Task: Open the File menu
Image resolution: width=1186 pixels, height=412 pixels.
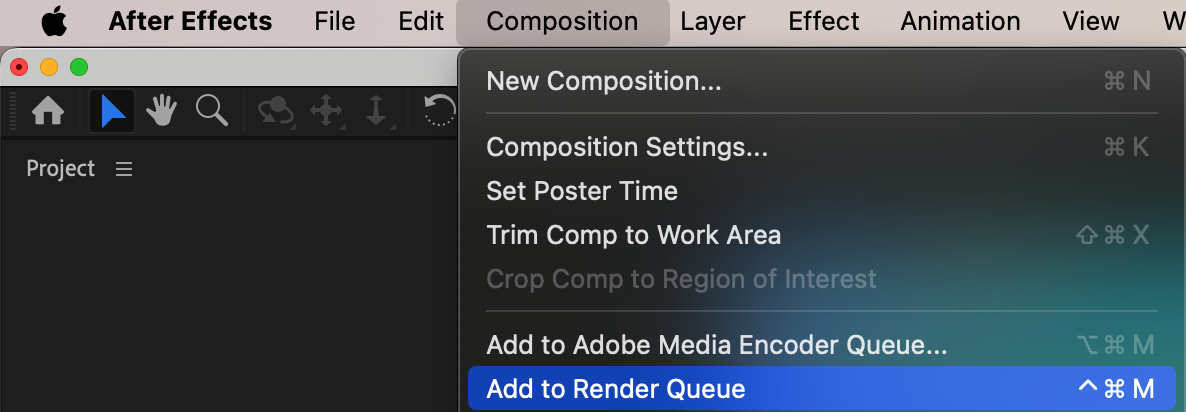Action: 334,21
